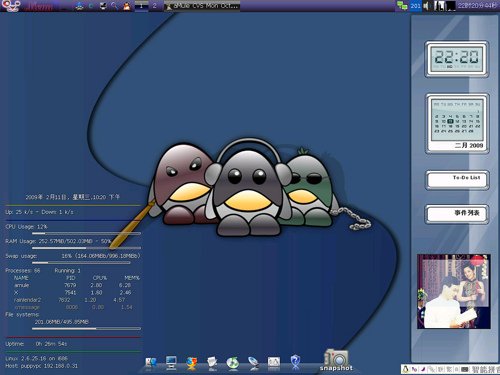Viewport: 500px width, 375px height.
Task: Click the 22:20 digital clock widget
Action: coord(457,59)
